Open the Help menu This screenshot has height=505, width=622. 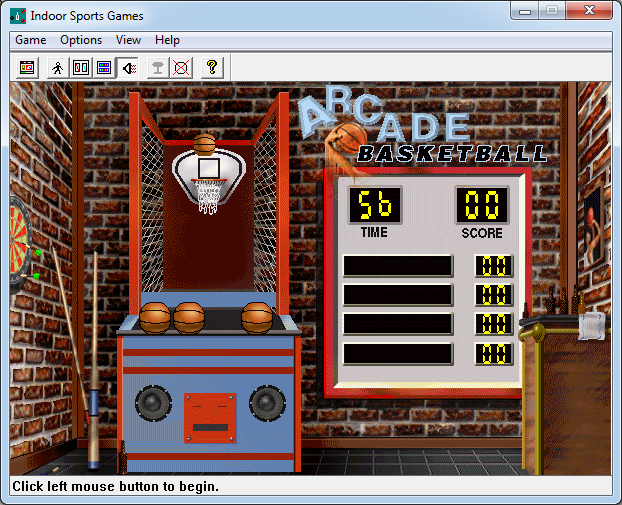[167, 40]
